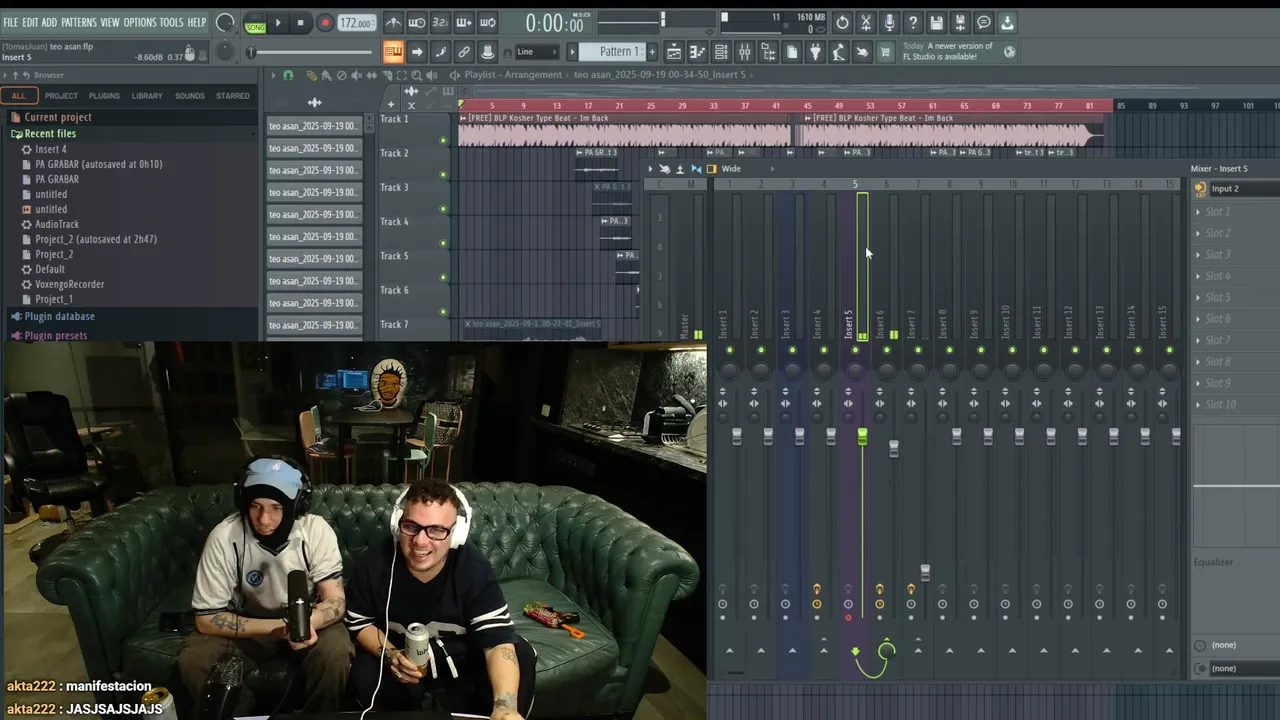The width and height of the screenshot is (1280, 720).
Task: Click the metronome icon in toolbar
Action: [394, 22]
